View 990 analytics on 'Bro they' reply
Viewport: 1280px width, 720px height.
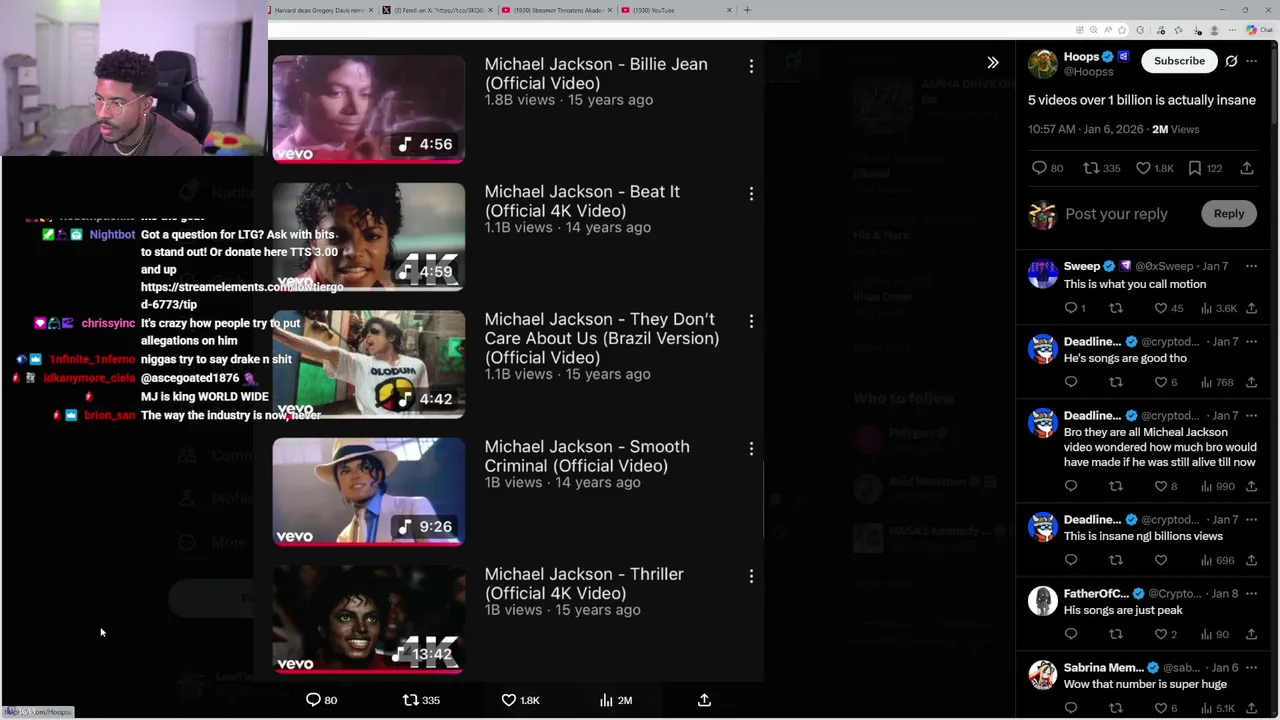tap(1216, 486)
